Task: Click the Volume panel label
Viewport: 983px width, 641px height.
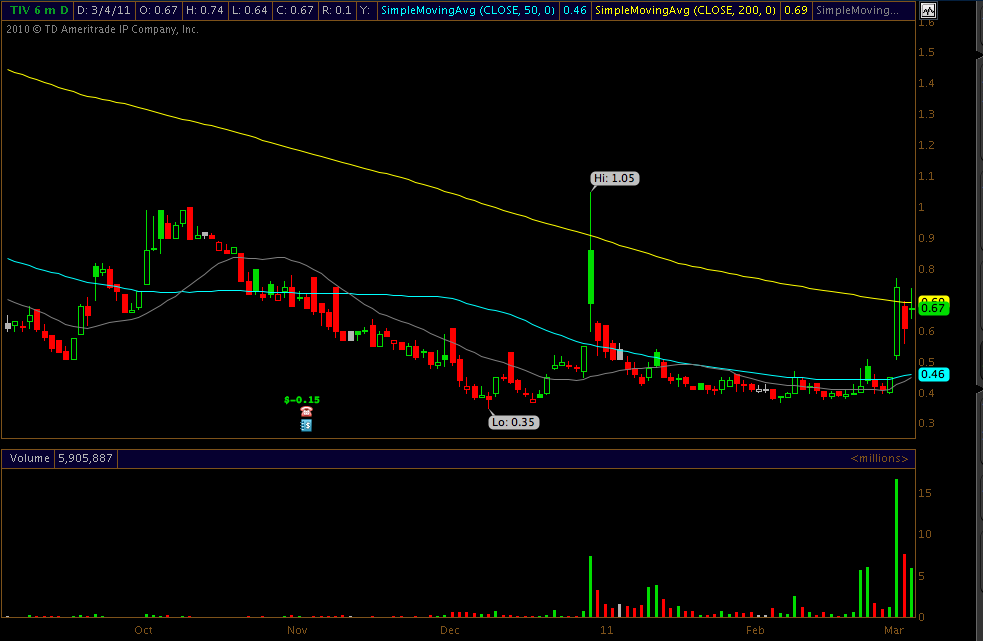Action: click(29, 458)
